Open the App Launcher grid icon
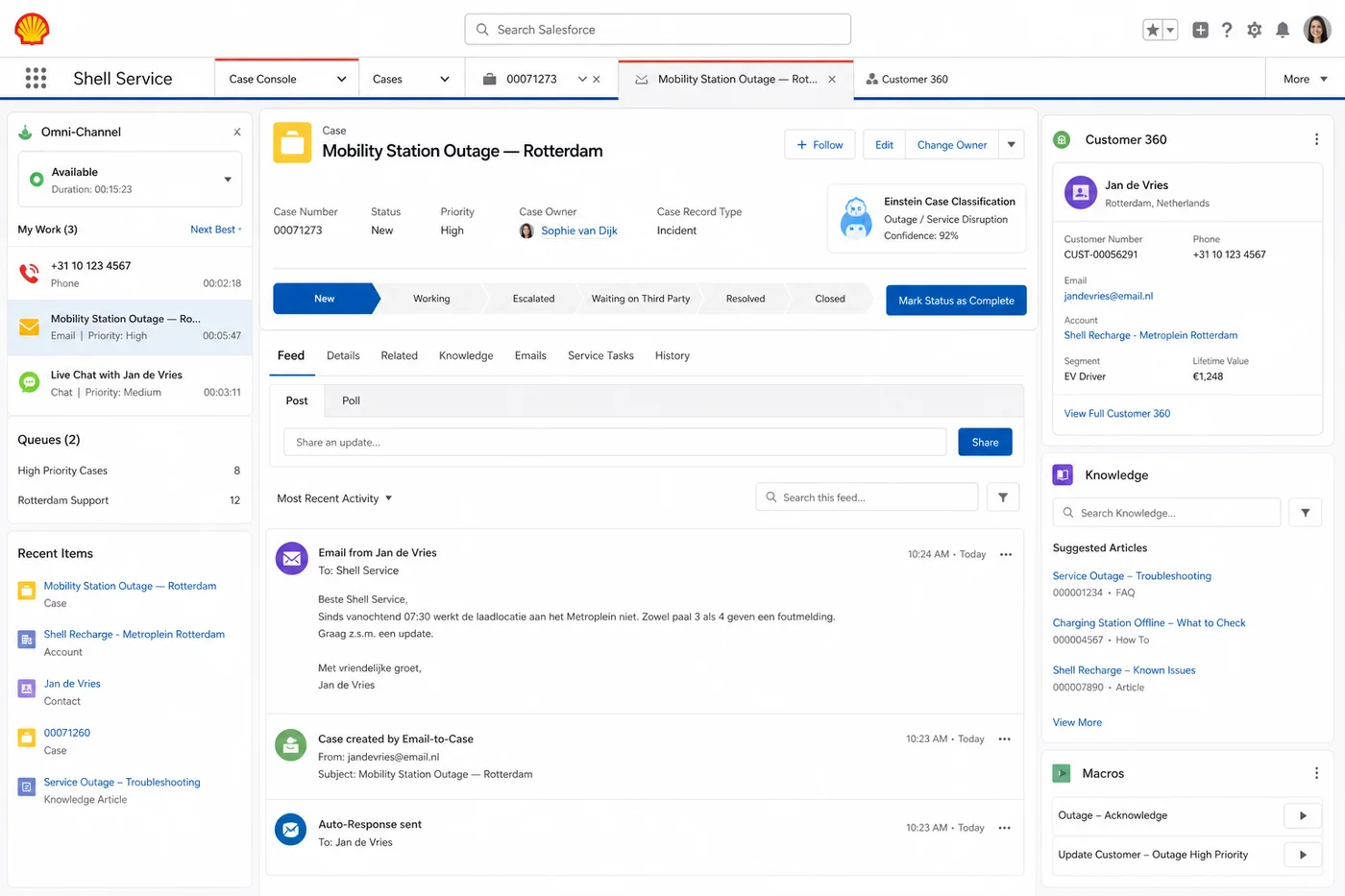Viewport: 1345px width, 896px height. (x=36, y=78)
